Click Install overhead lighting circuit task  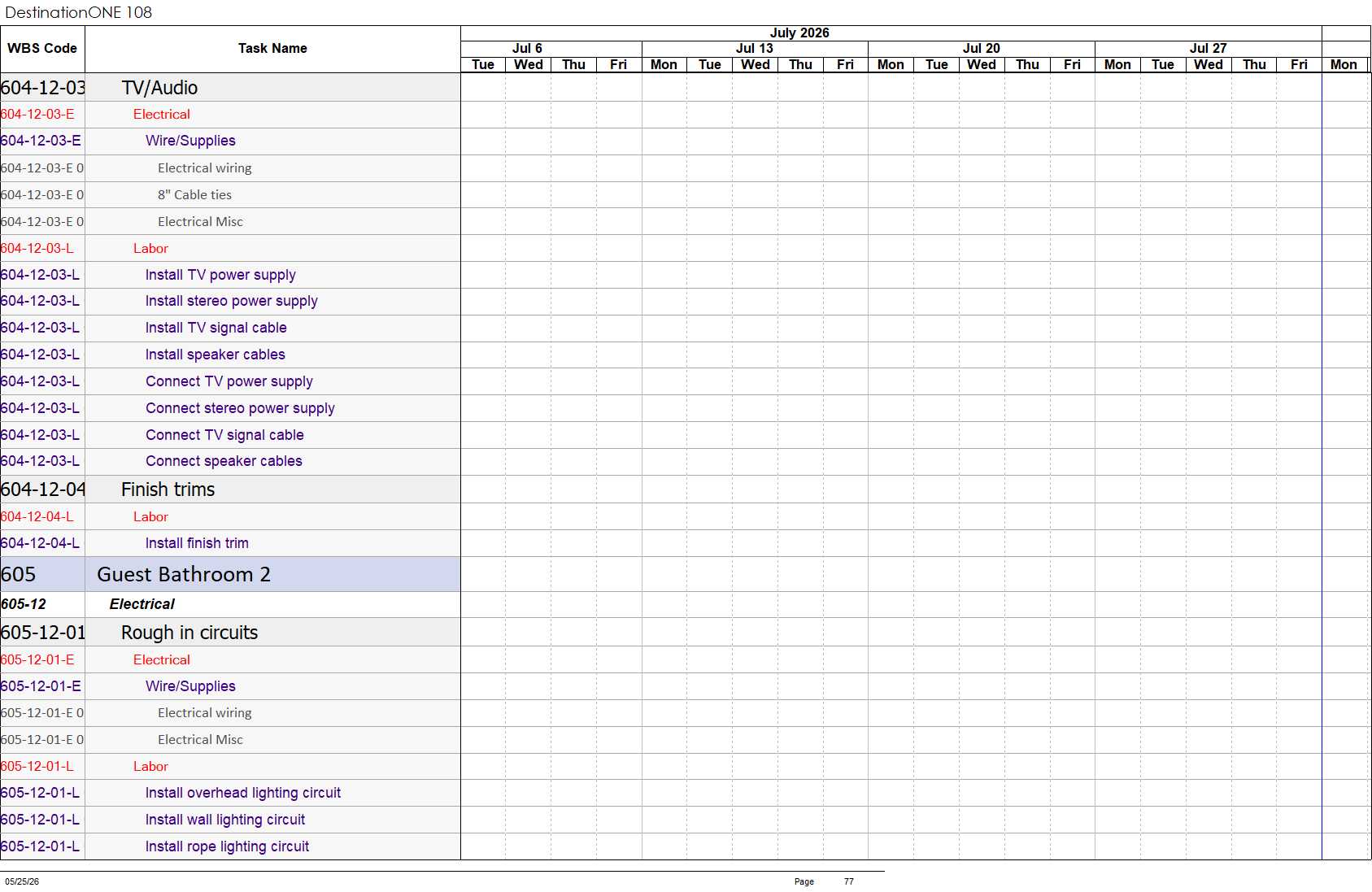click(x=243, y=793)
